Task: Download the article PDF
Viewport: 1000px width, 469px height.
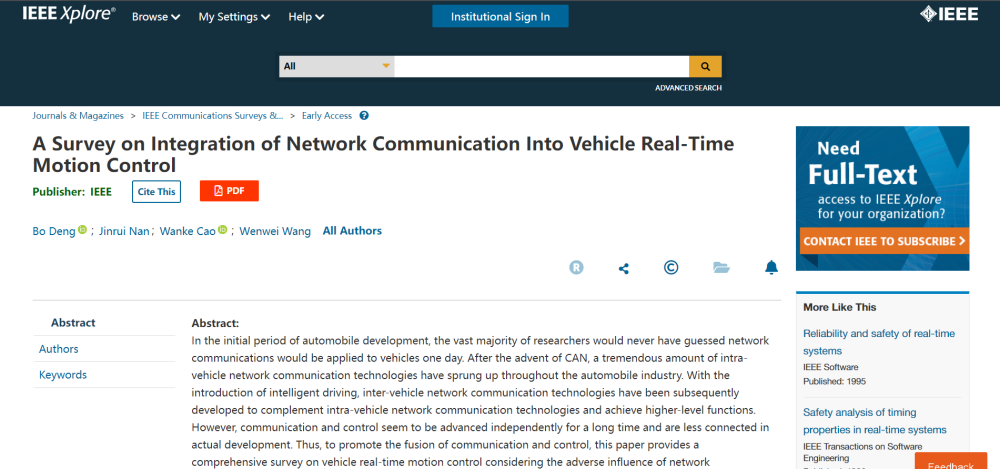Action: (x=229, y=191)
